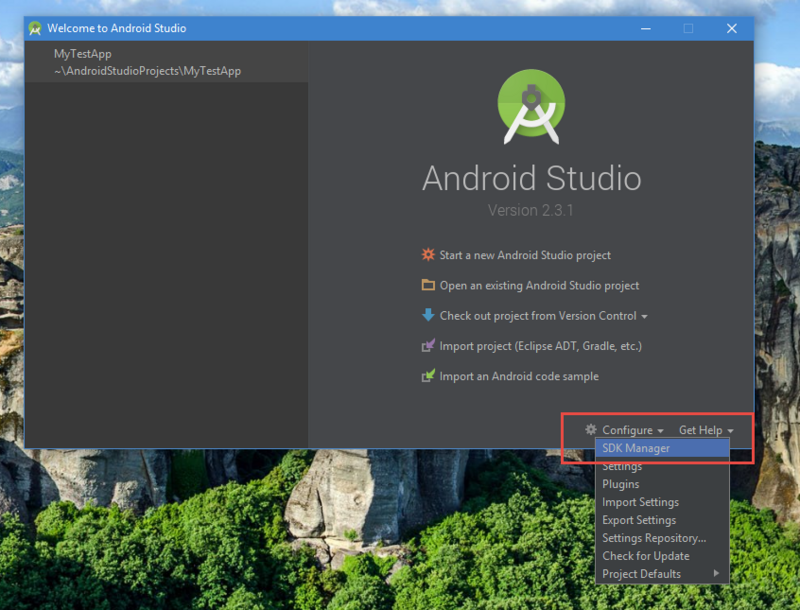Viewport: 800px width, 610px height.
Task: Click the Android Studio title bar icon
Action: pos(35,29)
